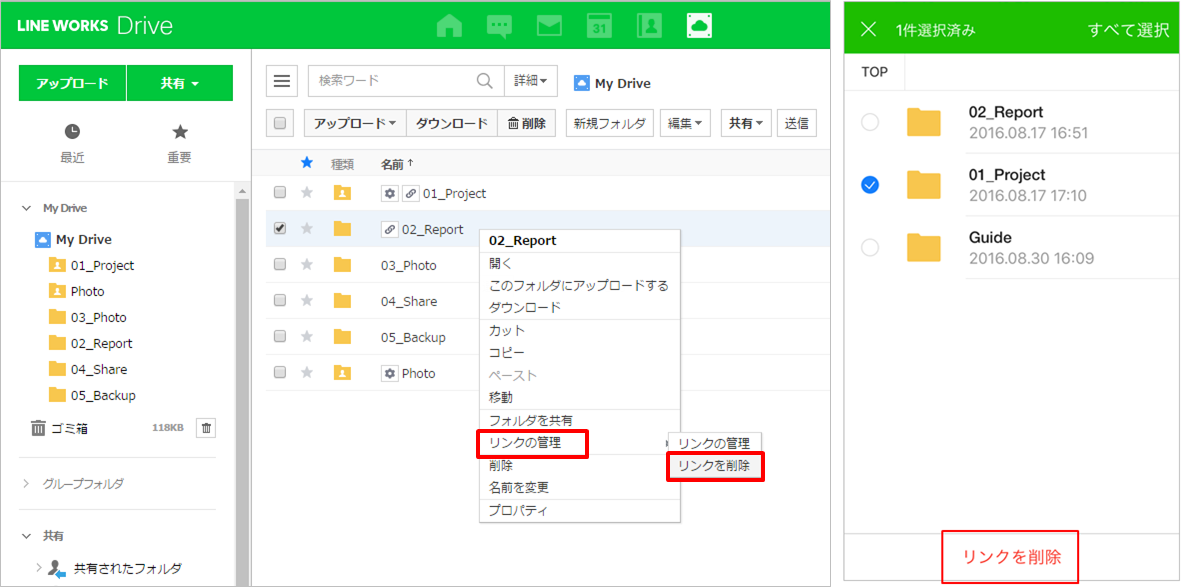Star the 03_Photo folder as important
Viewport: 1181px width, 587px height.
click(307, 265)
